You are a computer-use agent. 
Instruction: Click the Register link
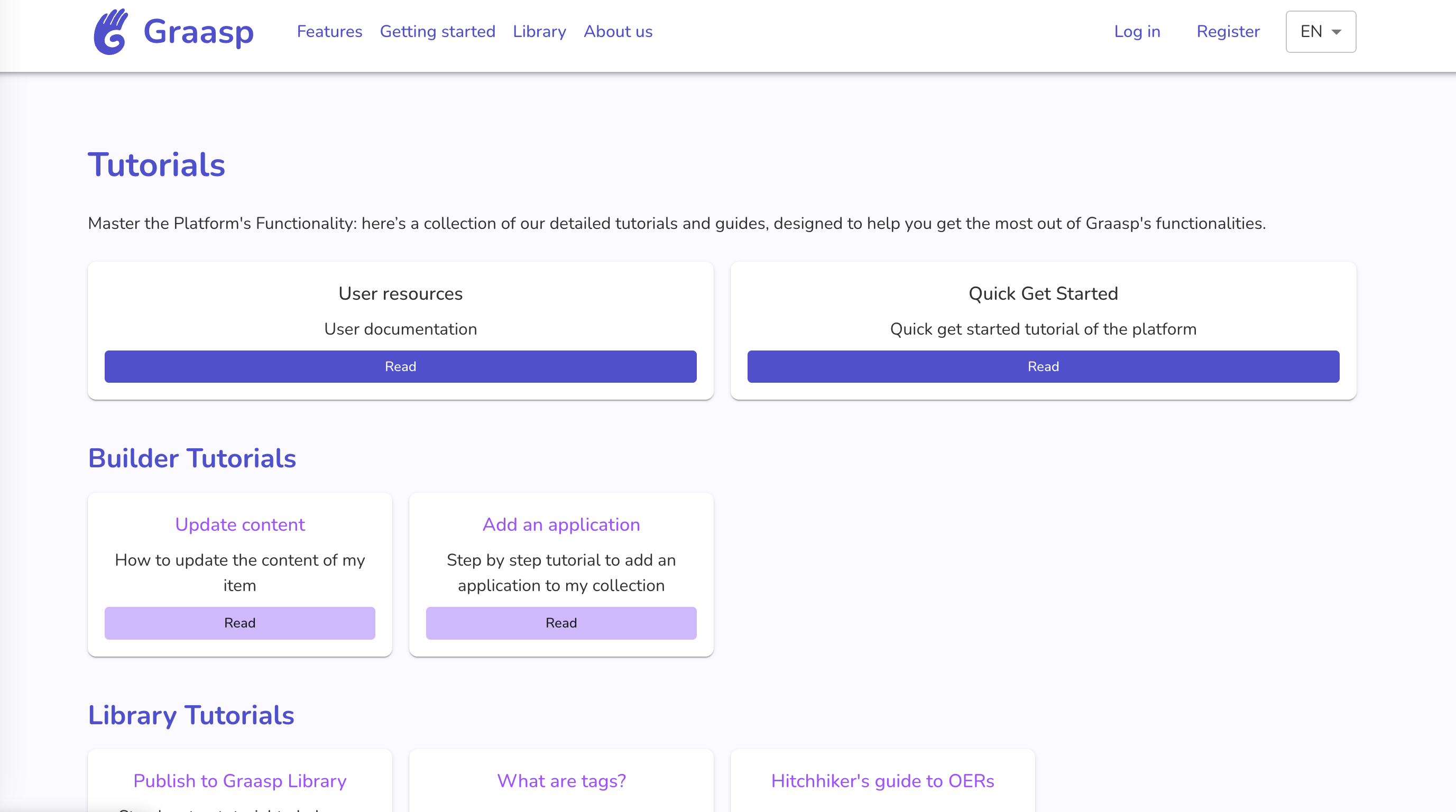(x=1228, y=32)
